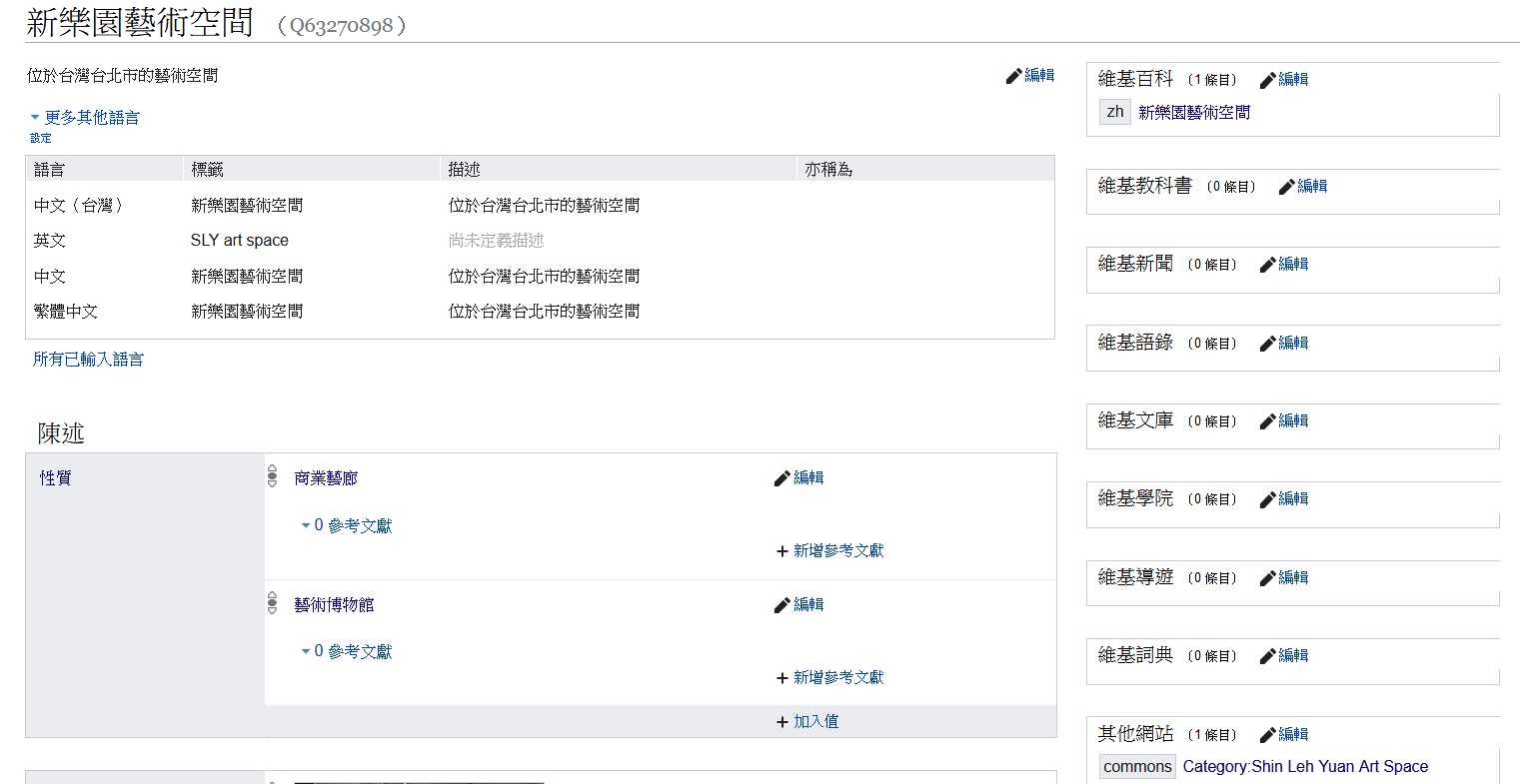Image resolution: width=1520 pixels, height=784 pixels.
Task: Click 編輯 link in 維基教科書 section
Action: point(1312,187)
